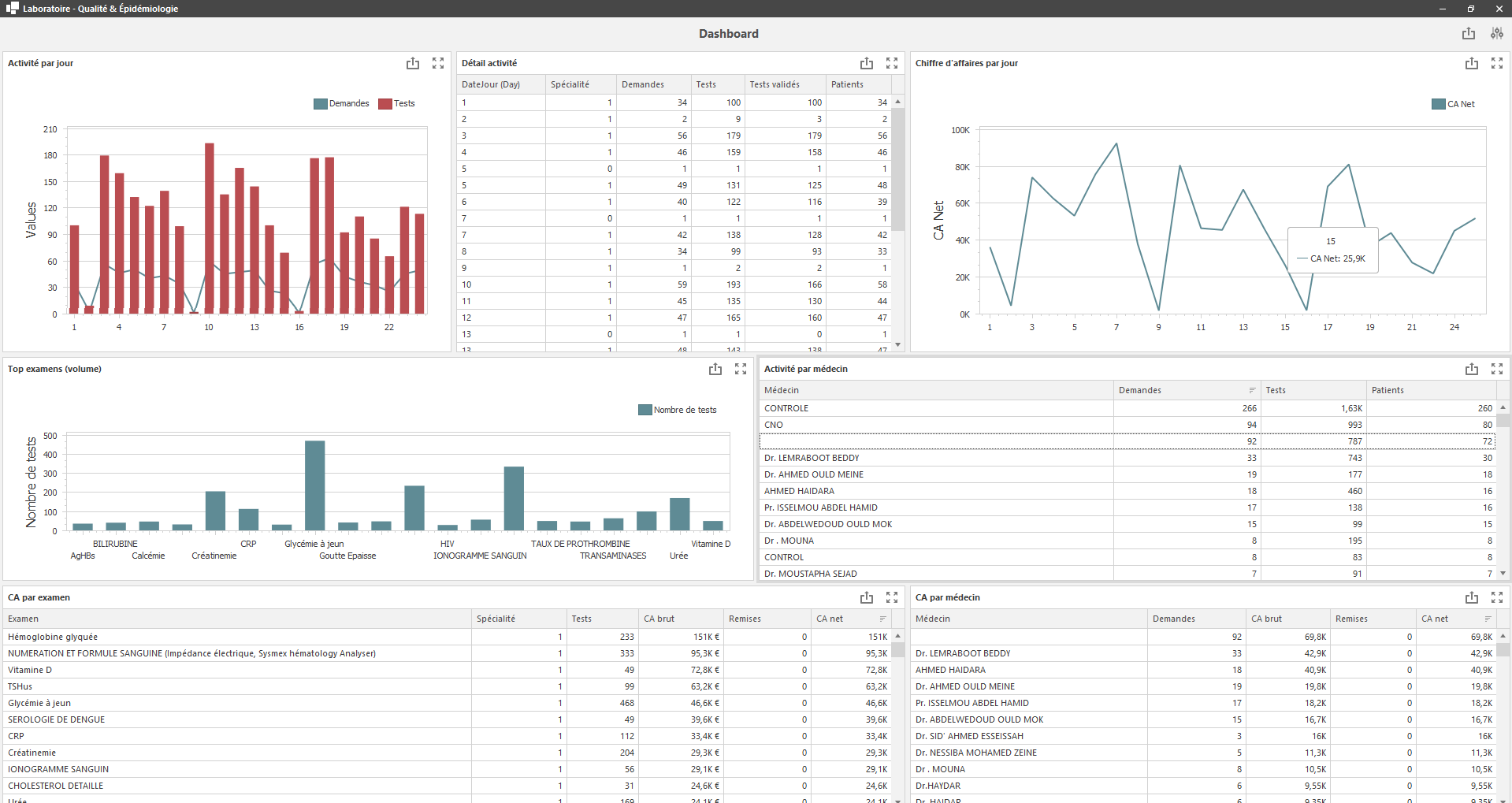Select the Détail activité panel header
Image resolution: width=1512 pixels, height=803 pixels.
489,63
